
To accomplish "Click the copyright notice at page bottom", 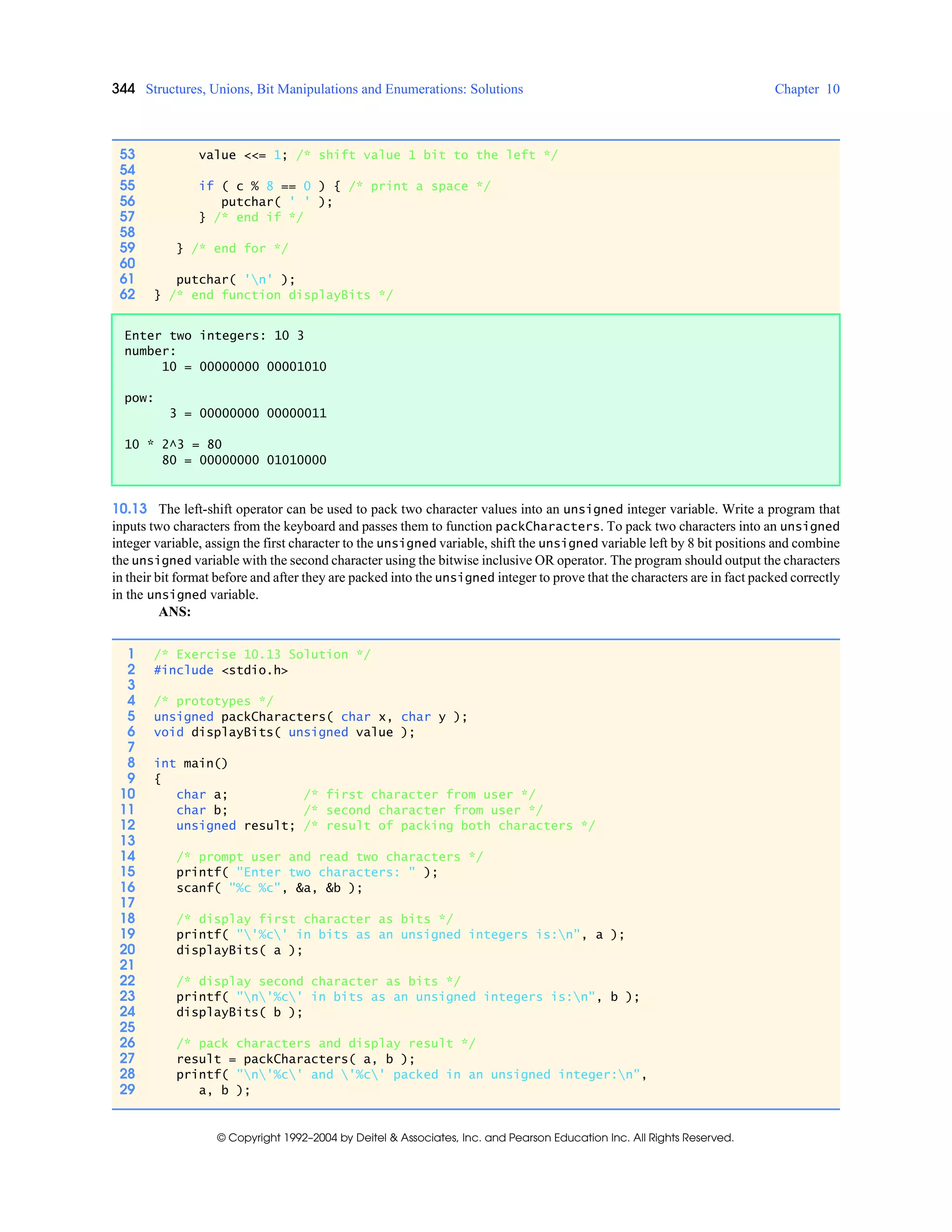I will point(476,1138).
